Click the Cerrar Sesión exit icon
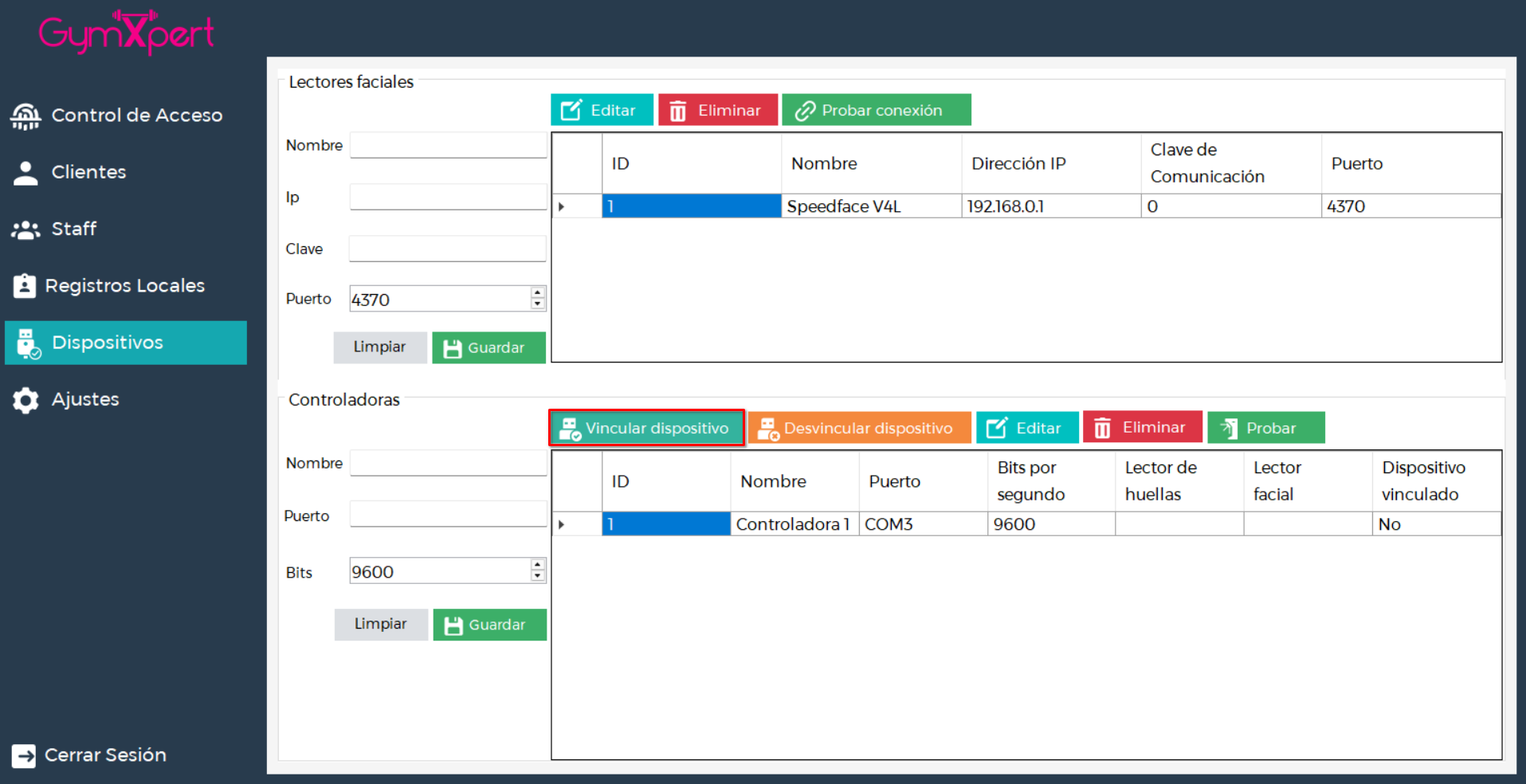The width and height of the screenshot is (1526, 784). coord(24,755)
